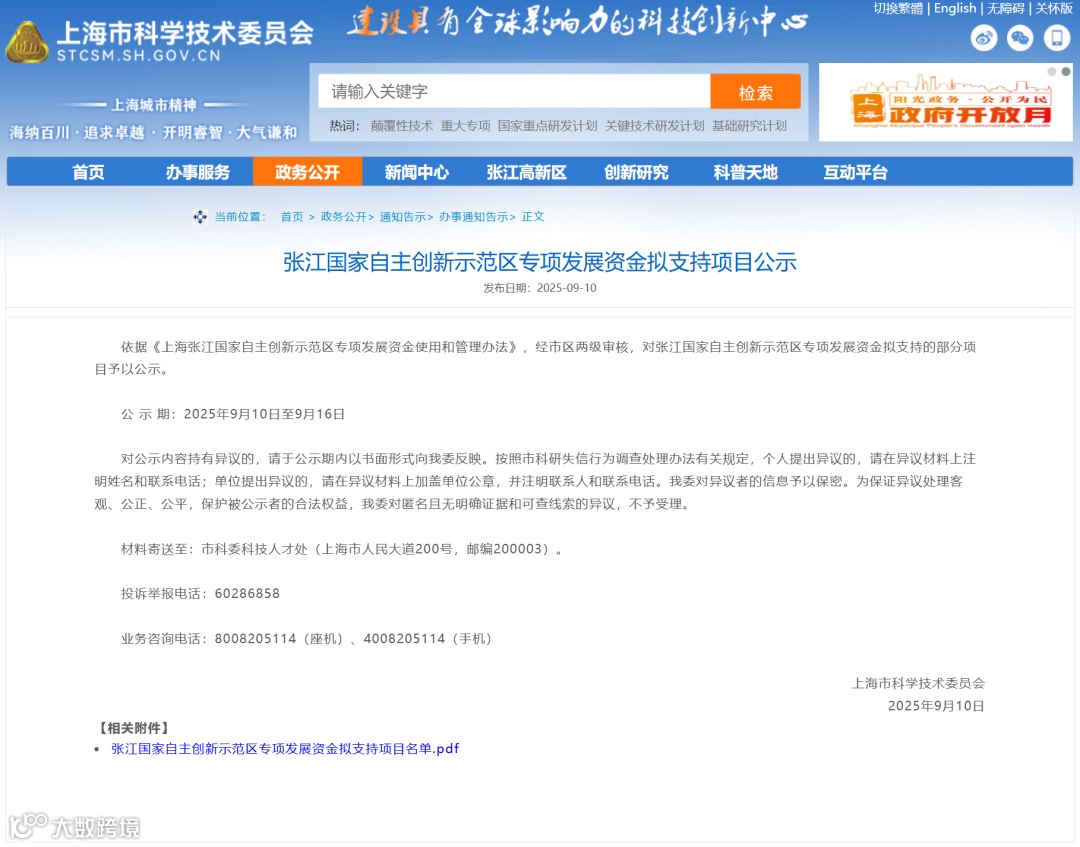Open the 新闻中心 navigation tab
1080x847 pixels.
click(417, 172)
